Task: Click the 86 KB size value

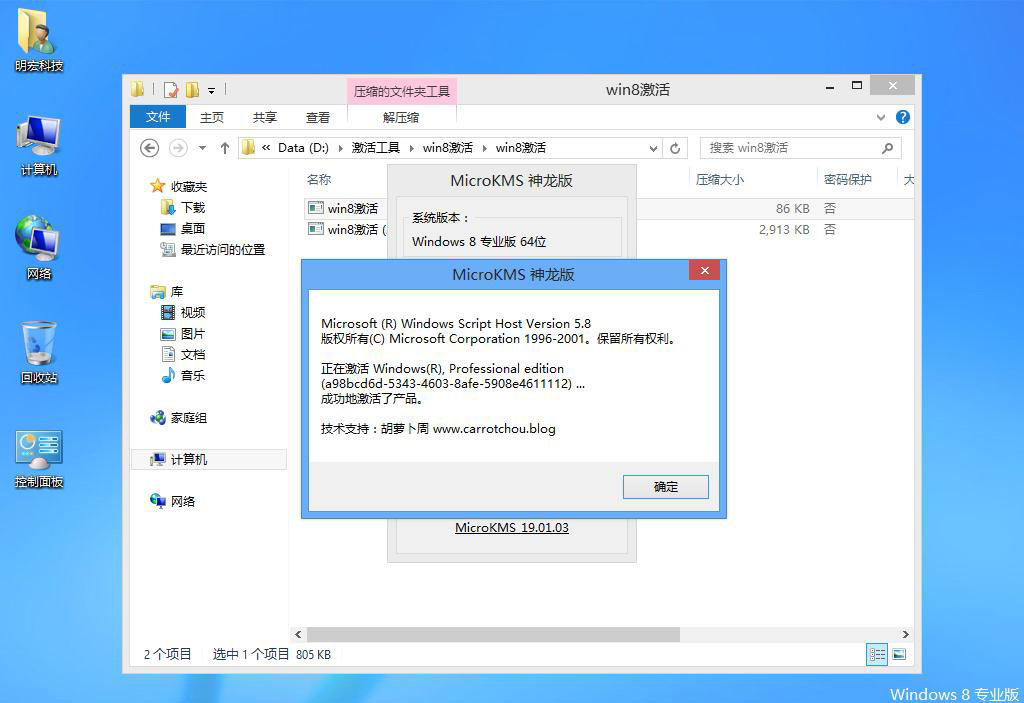Action: (792, 208)
